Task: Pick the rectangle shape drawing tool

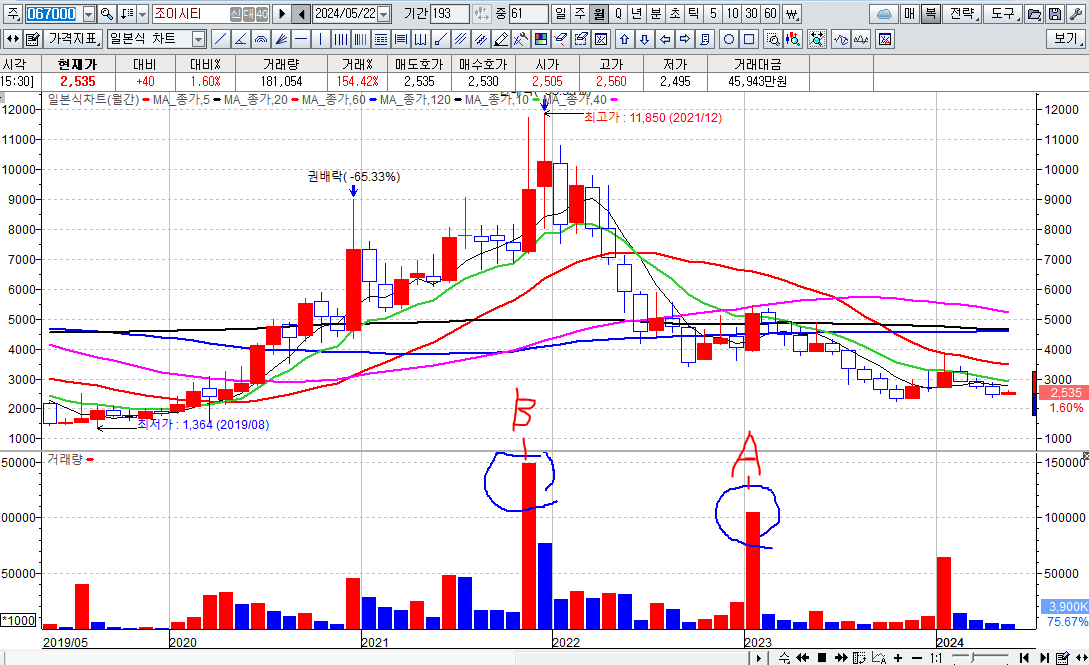Action: [x=749, y=39]
